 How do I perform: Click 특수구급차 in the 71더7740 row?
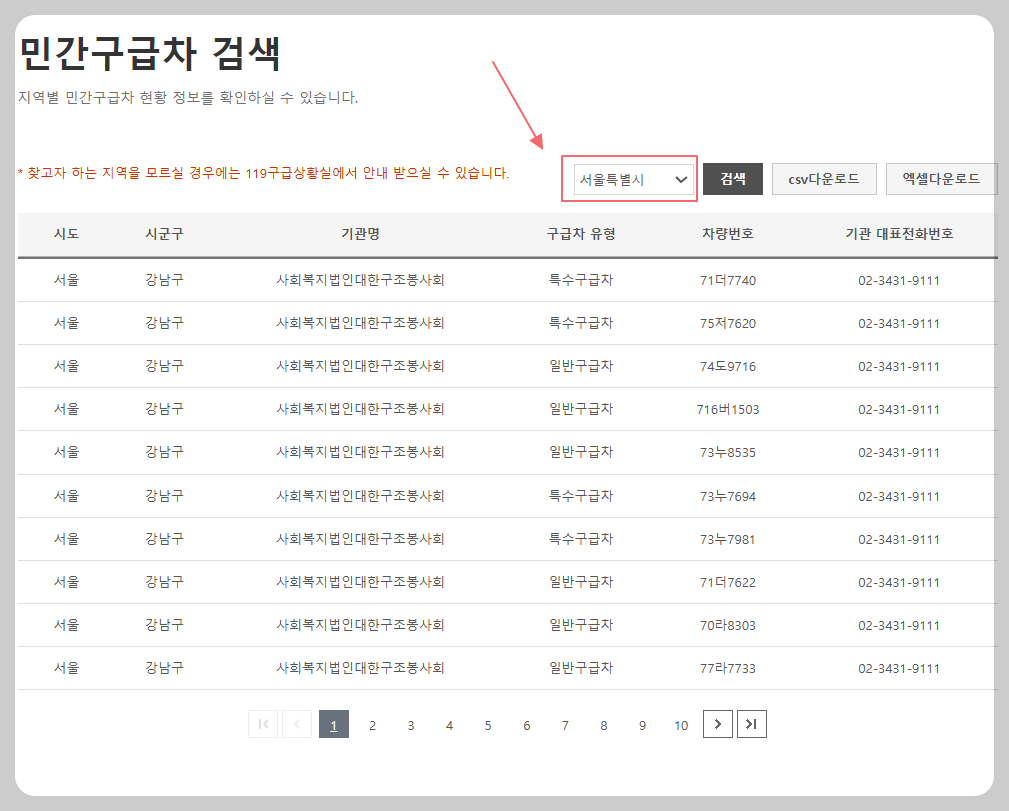click(581, 280)
